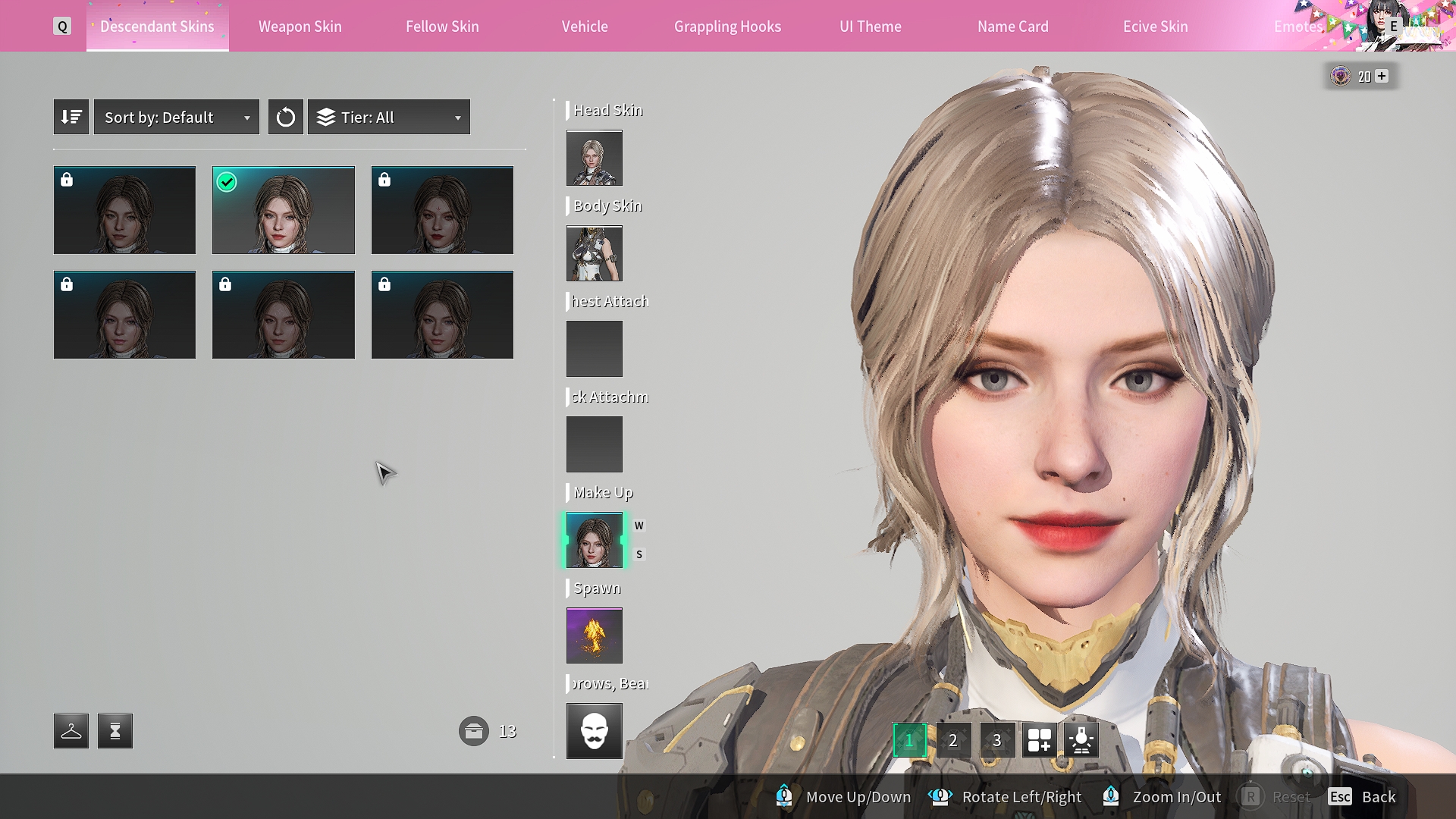Open the Tier: All dropdown
This screenshot has height=819, width=1456.
[x=389, y=117]
